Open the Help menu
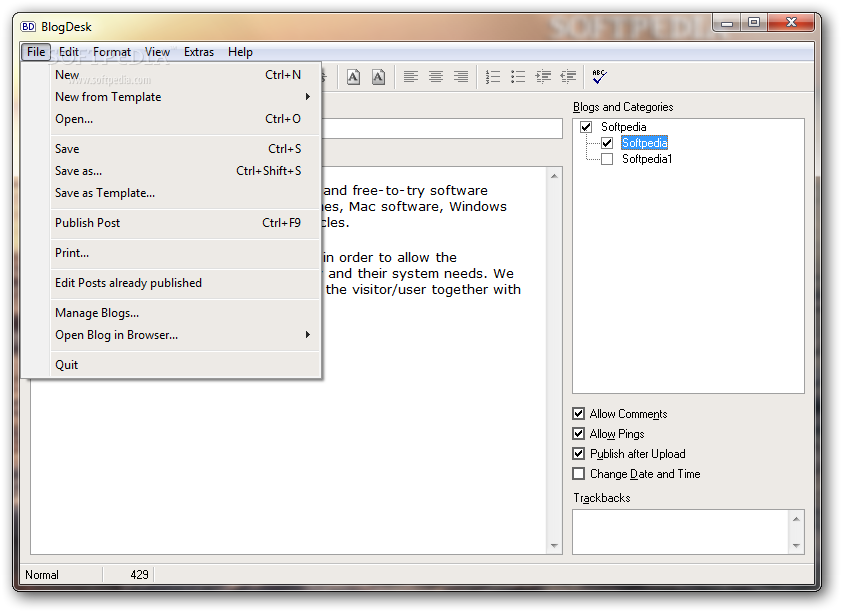This screenshot has width=842, height=612. coord(240,52)
